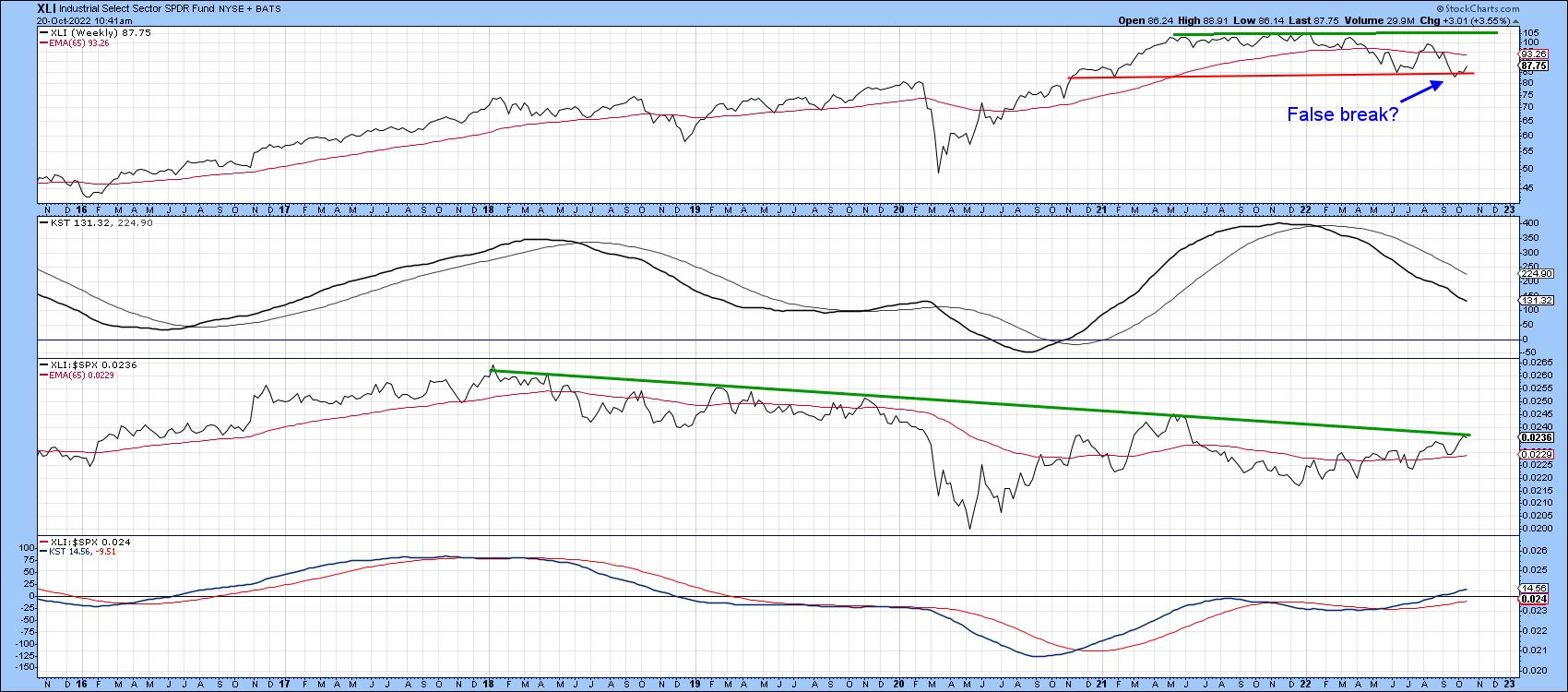This screenshot has width=1568, height=692.
Task: Click the XLI ticker symbol in the header
Action: coord(46,7)
